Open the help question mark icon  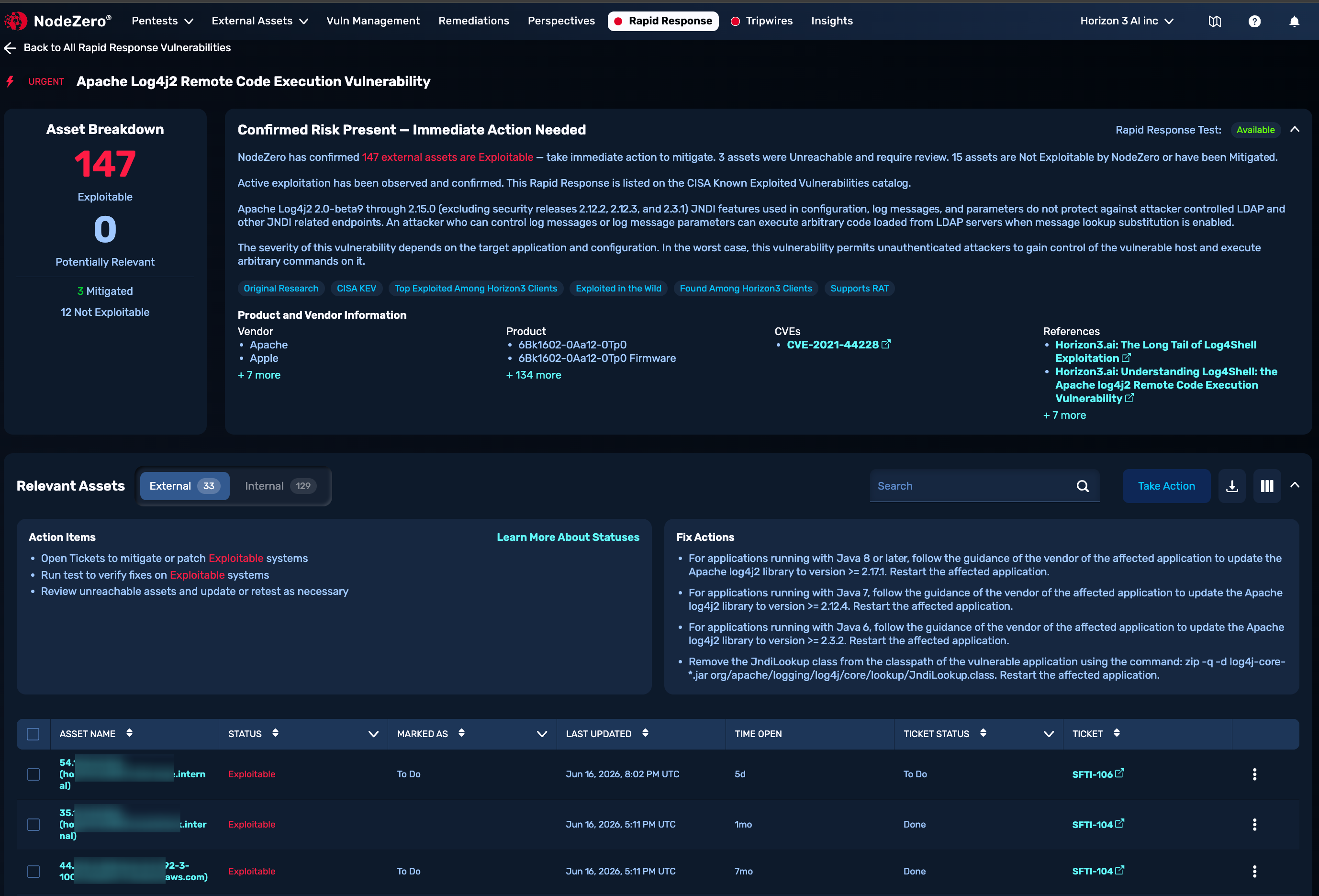[x=1254, y=22]
